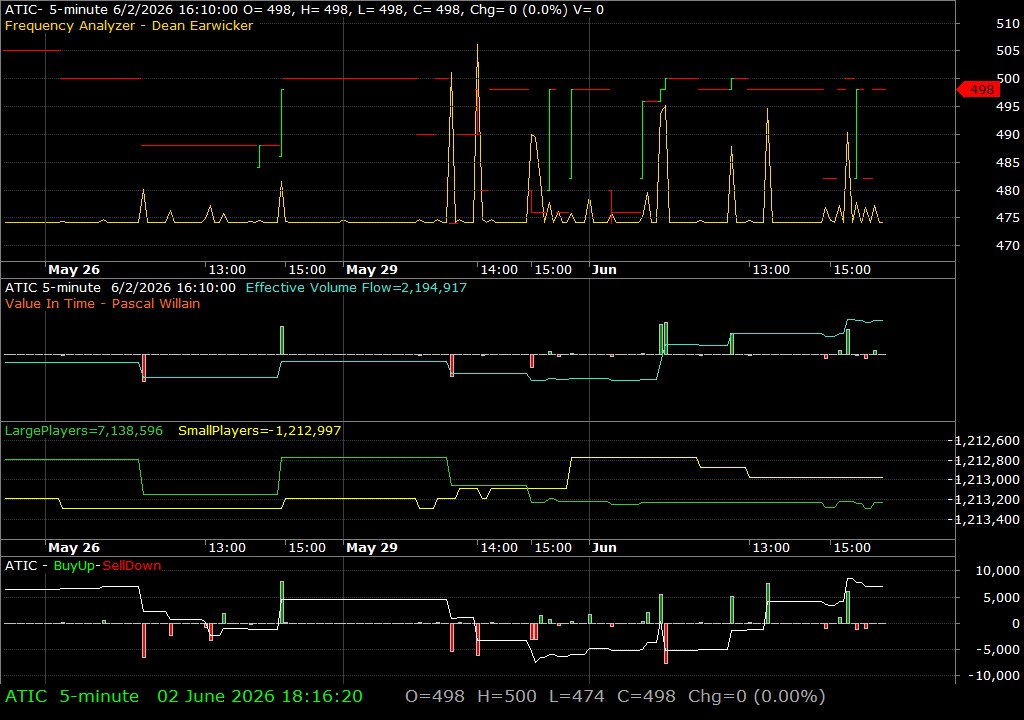Click the '02 June 2026 18:16:20' status timestamp
This screenshot has width=1024, height=720.
260,696
